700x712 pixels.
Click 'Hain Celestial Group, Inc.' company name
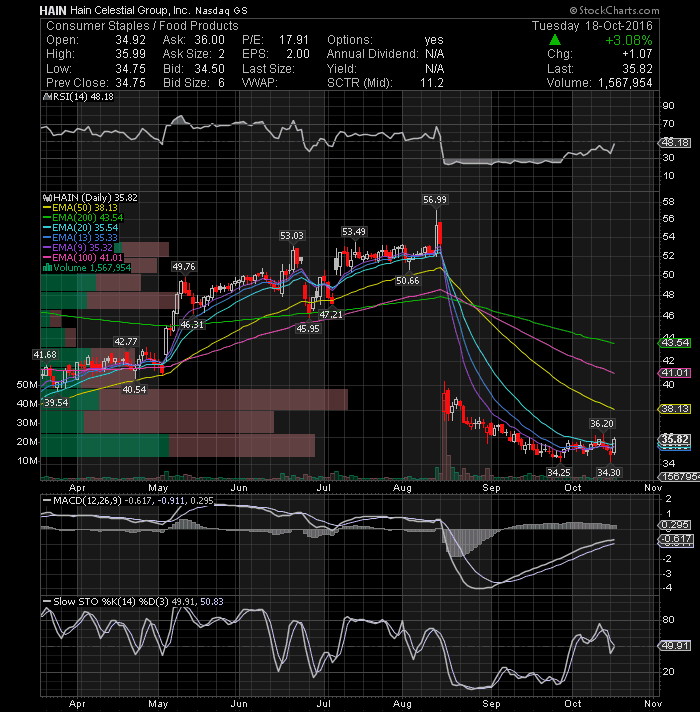point(130,10)
